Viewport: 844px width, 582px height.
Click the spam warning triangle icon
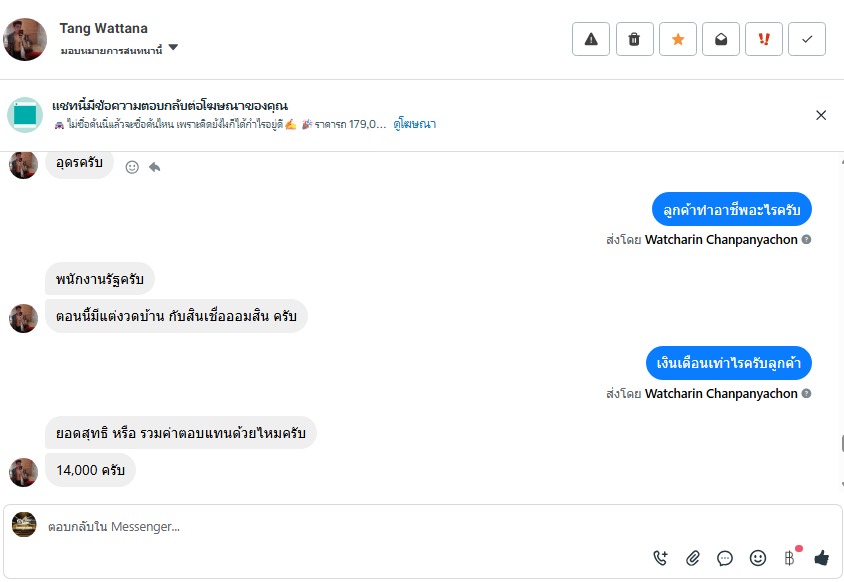pyautogui.click(x=591, y=39)
